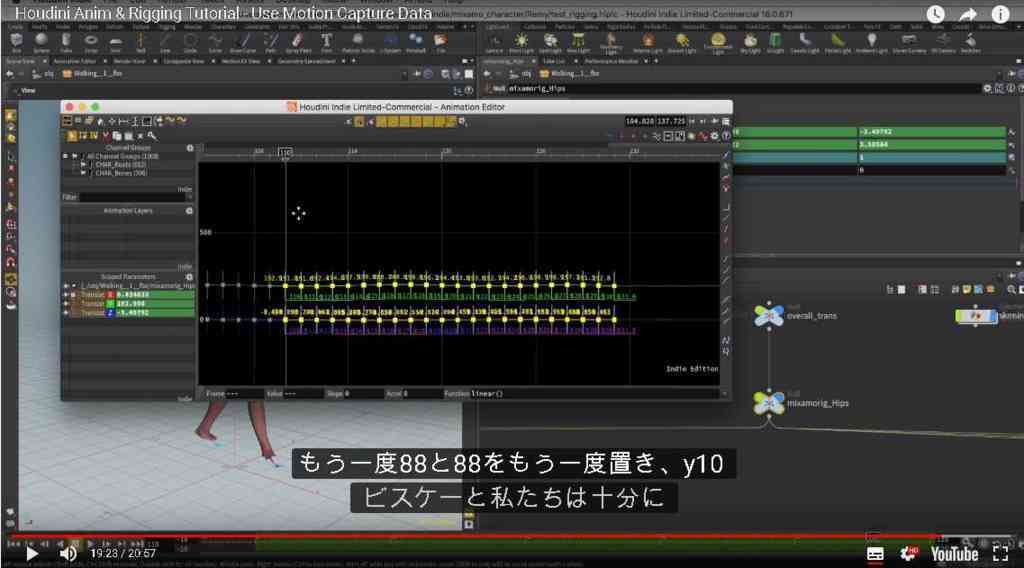Open Animation Layers gear menu

(189, 211)
